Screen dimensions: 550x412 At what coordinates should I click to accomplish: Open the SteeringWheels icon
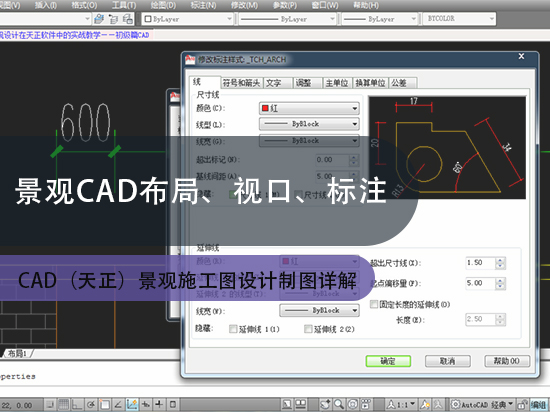tap(353, 404)
